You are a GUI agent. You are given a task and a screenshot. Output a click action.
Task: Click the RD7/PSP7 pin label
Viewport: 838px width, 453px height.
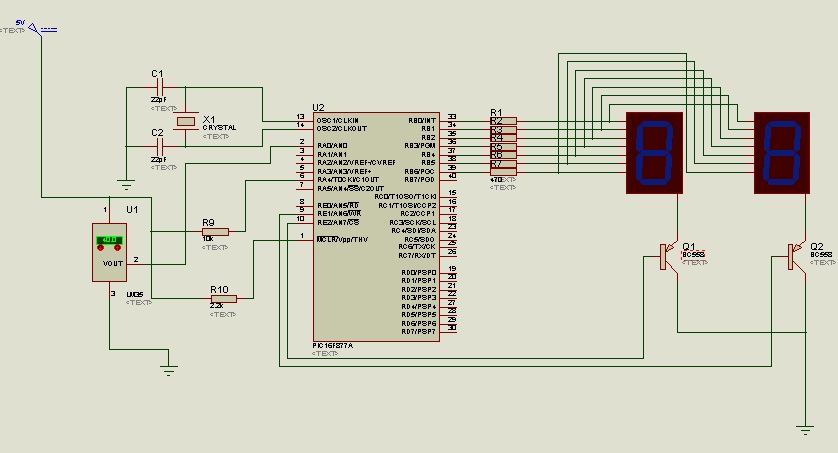[419, 332]
